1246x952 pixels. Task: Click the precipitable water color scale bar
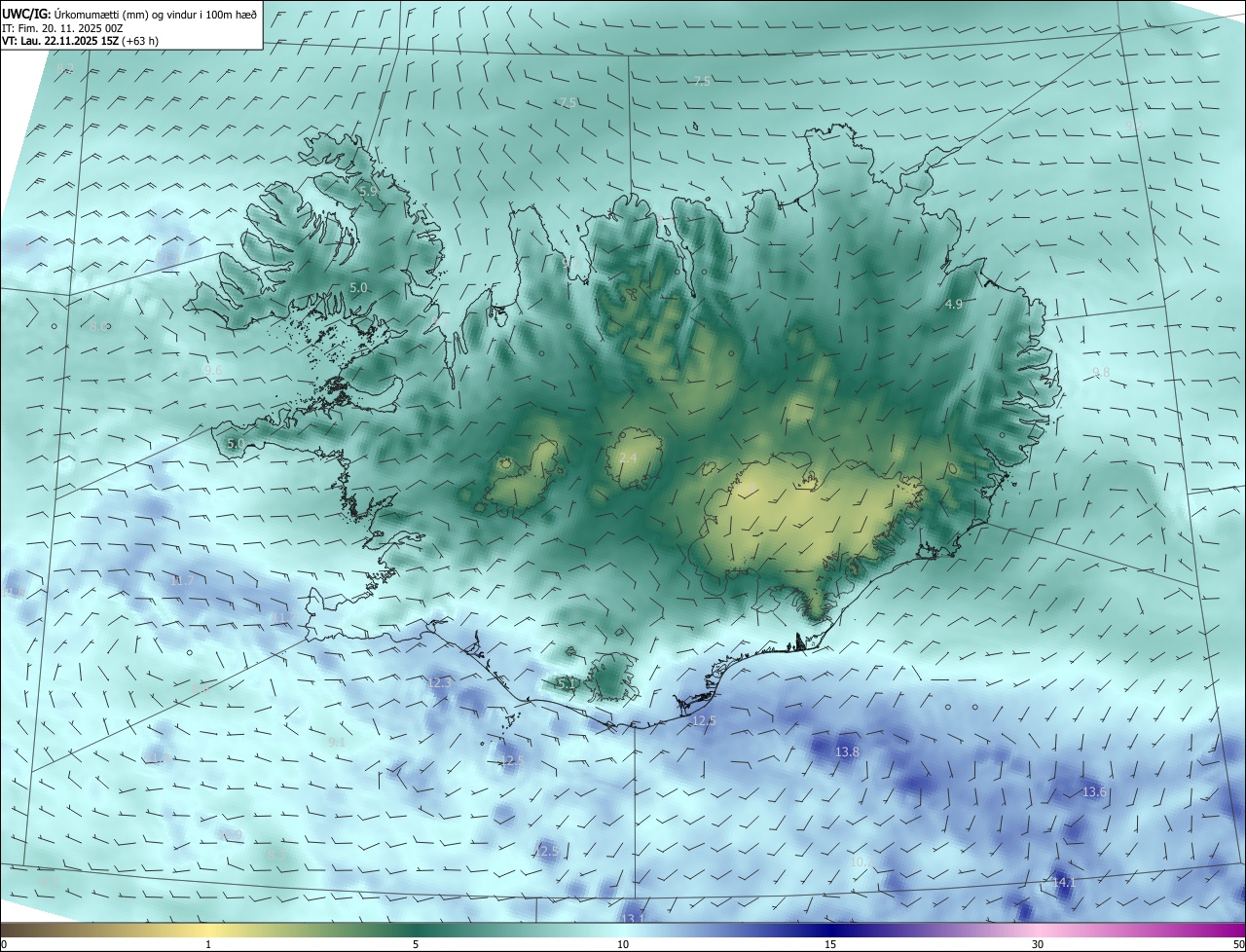pyautogui.click(x=623, y=930)
